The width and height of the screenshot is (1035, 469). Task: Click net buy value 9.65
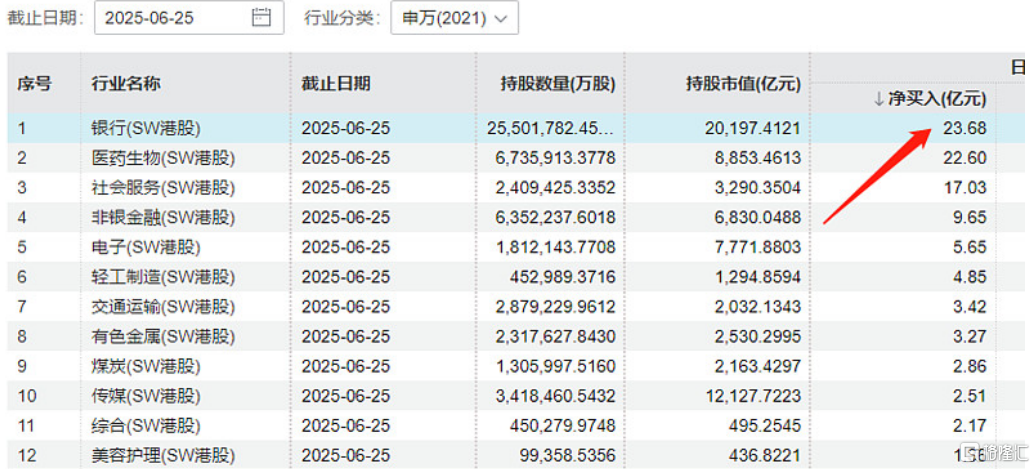pyautogui.click(x=970, y=218)
